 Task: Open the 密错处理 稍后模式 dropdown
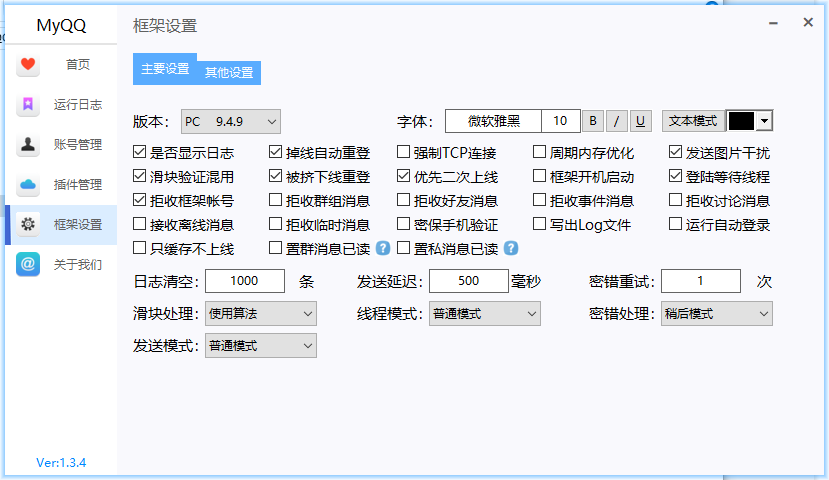(x=716, y=314)
